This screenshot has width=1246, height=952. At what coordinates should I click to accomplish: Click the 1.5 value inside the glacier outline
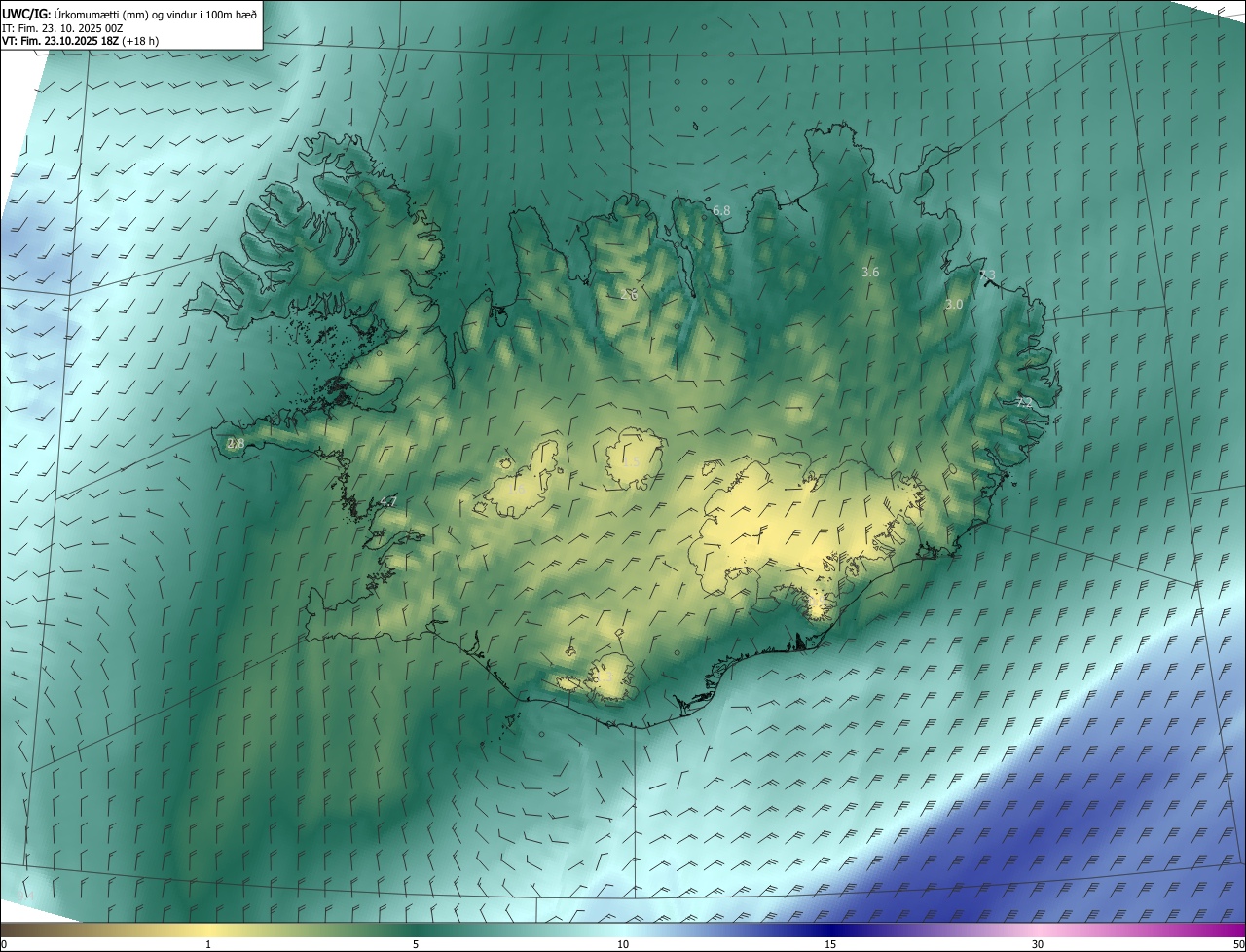coord(632,461)
